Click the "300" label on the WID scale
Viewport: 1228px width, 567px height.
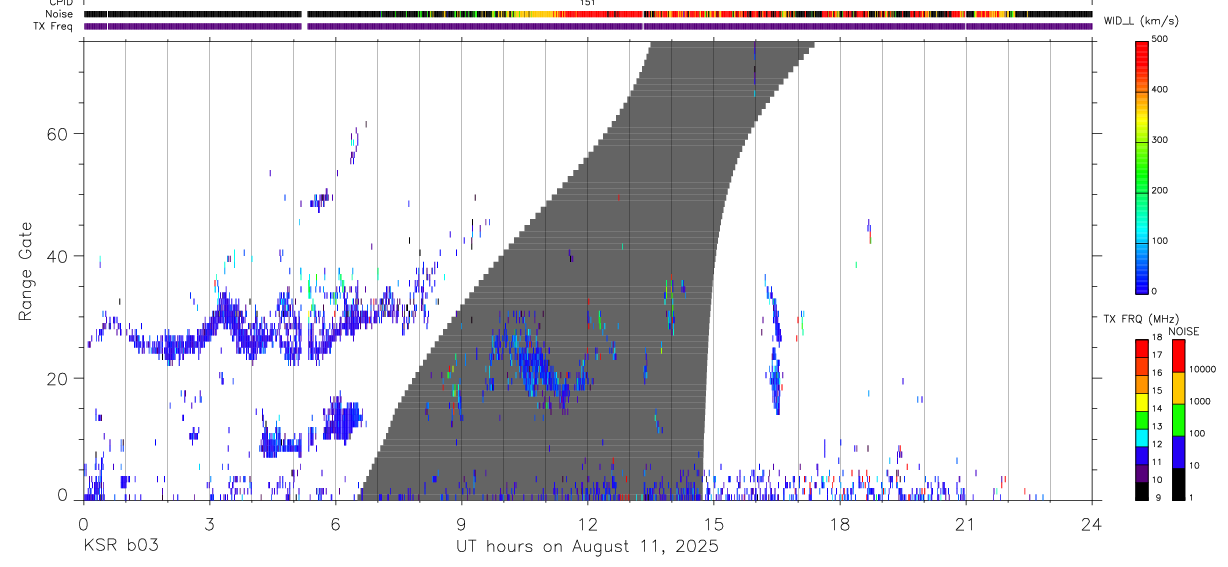pyautogui.click(x=1160, y=140)
